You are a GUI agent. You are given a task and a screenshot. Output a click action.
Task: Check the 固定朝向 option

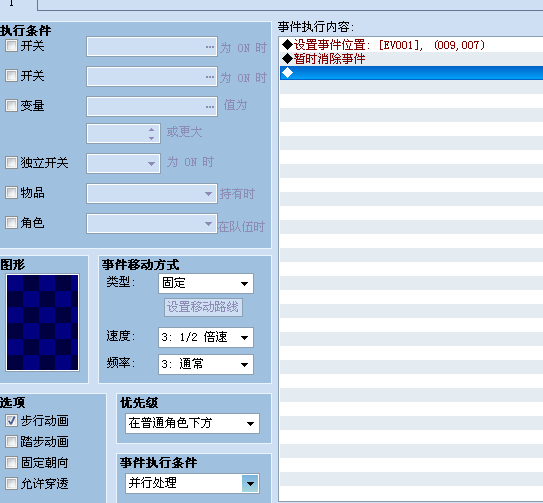click(11, 462)
